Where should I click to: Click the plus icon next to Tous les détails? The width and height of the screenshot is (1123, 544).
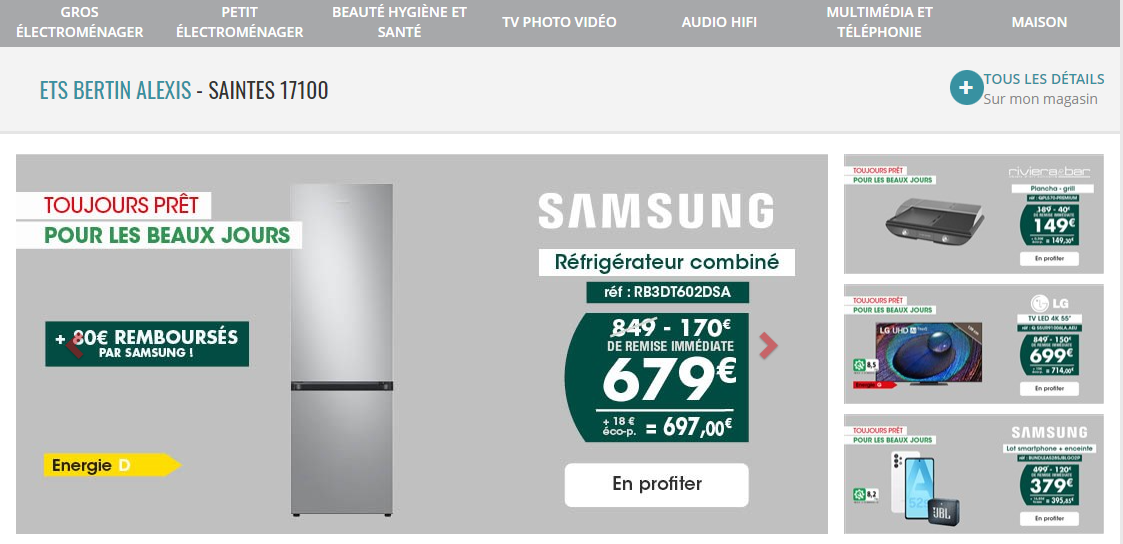(x=966, y=88)
